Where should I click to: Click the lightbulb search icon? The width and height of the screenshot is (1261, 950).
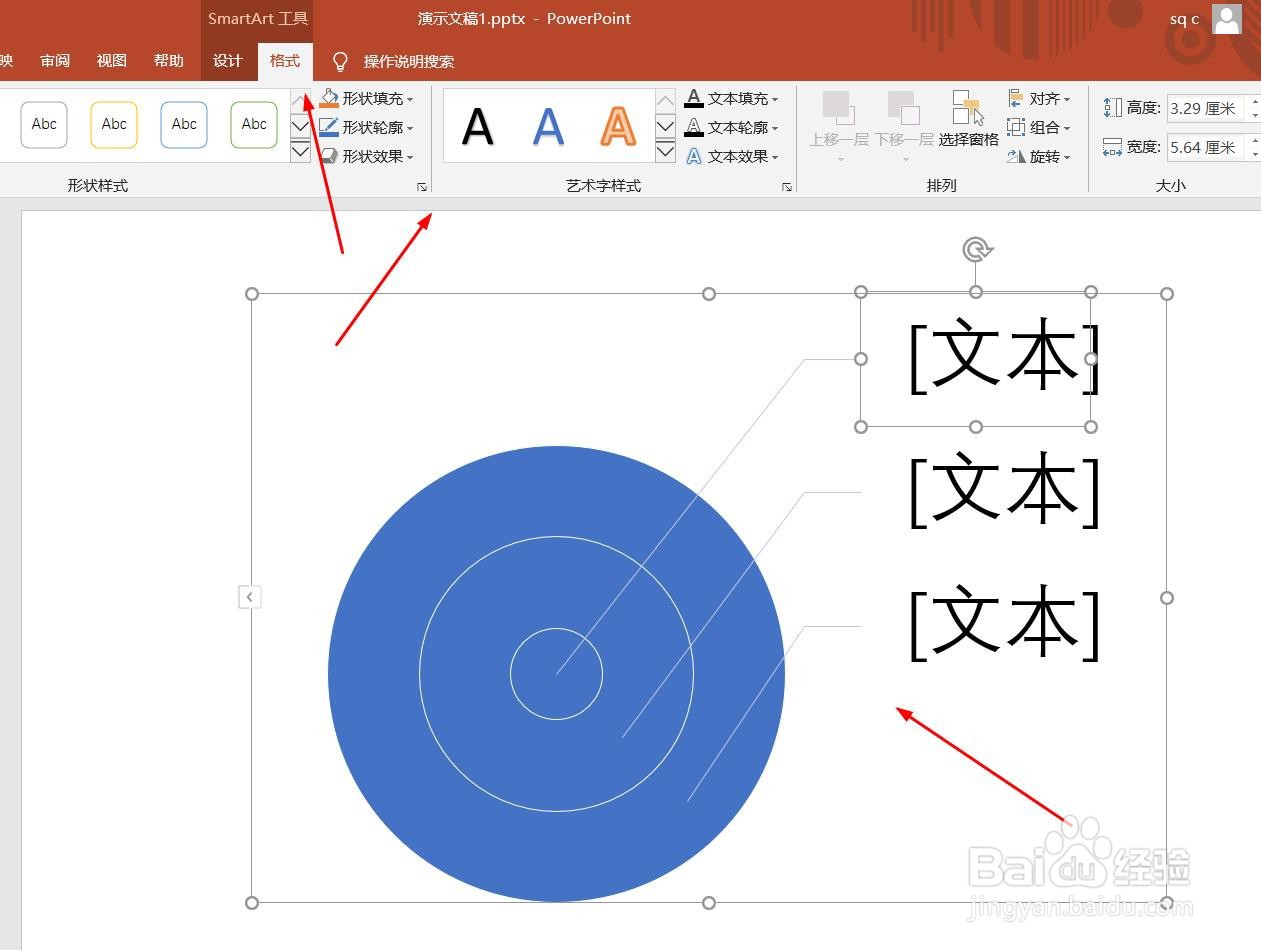[x=340, y=62]
